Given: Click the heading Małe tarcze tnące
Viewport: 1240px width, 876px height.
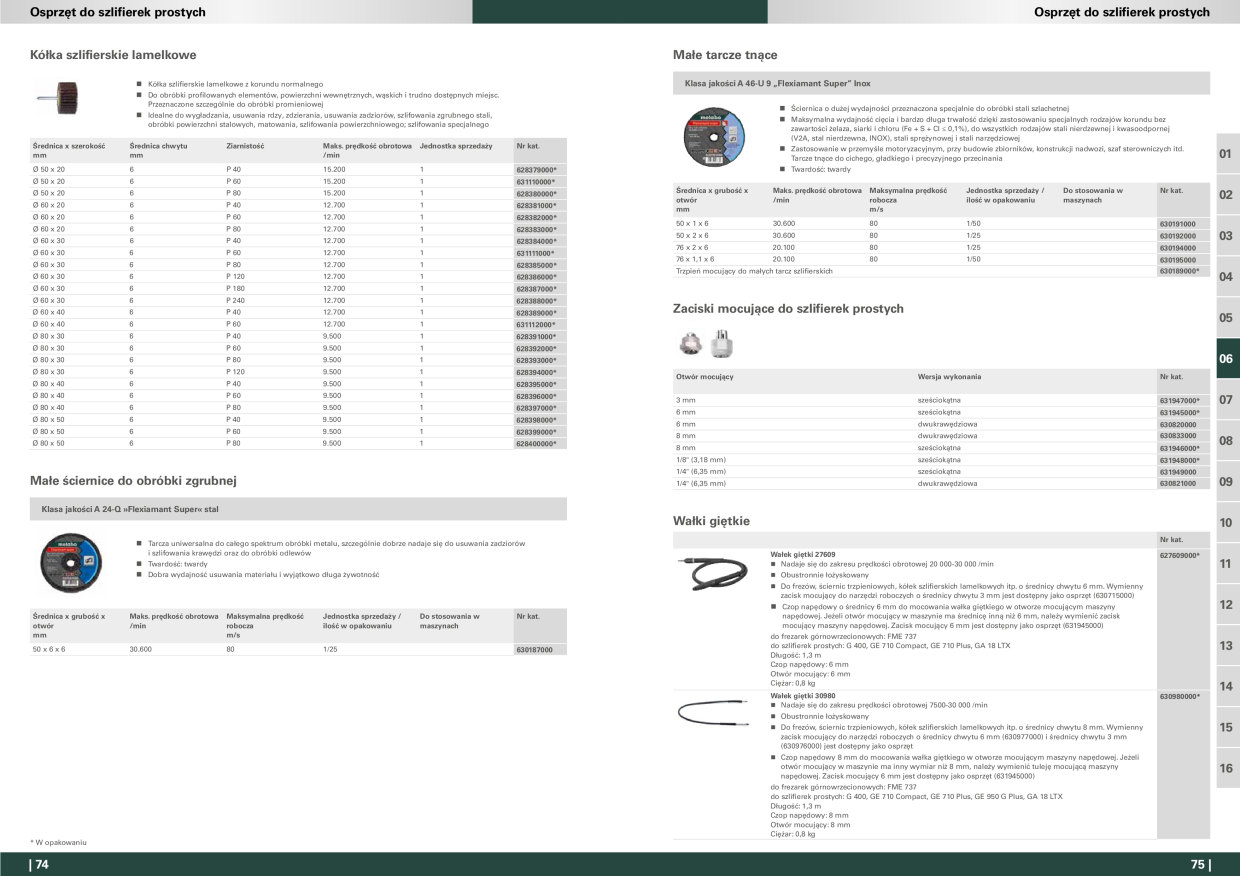Looking at the screenshot, I should pyautogui.click(x=725, y=54).
